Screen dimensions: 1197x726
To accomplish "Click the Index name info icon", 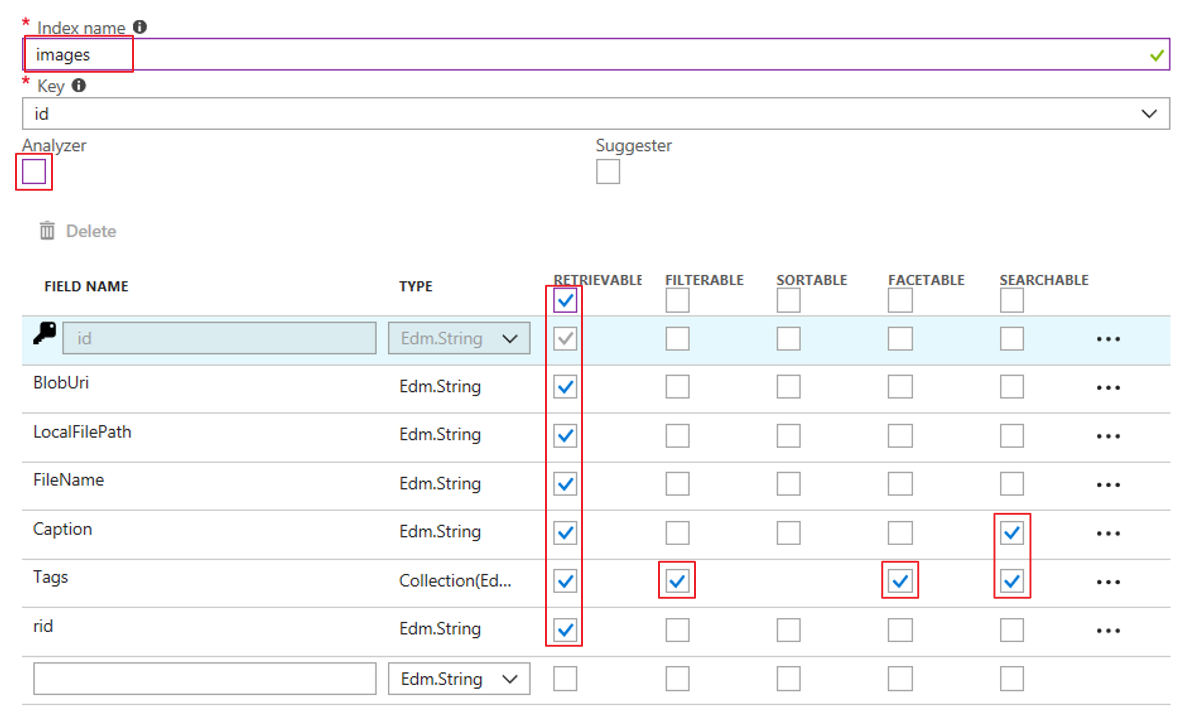I will [x=140, y=27].
